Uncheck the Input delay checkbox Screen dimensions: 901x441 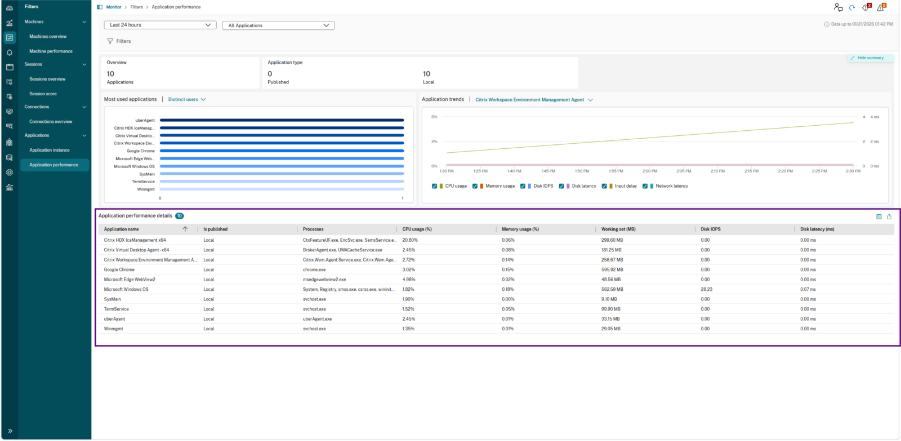click(604, 186)
